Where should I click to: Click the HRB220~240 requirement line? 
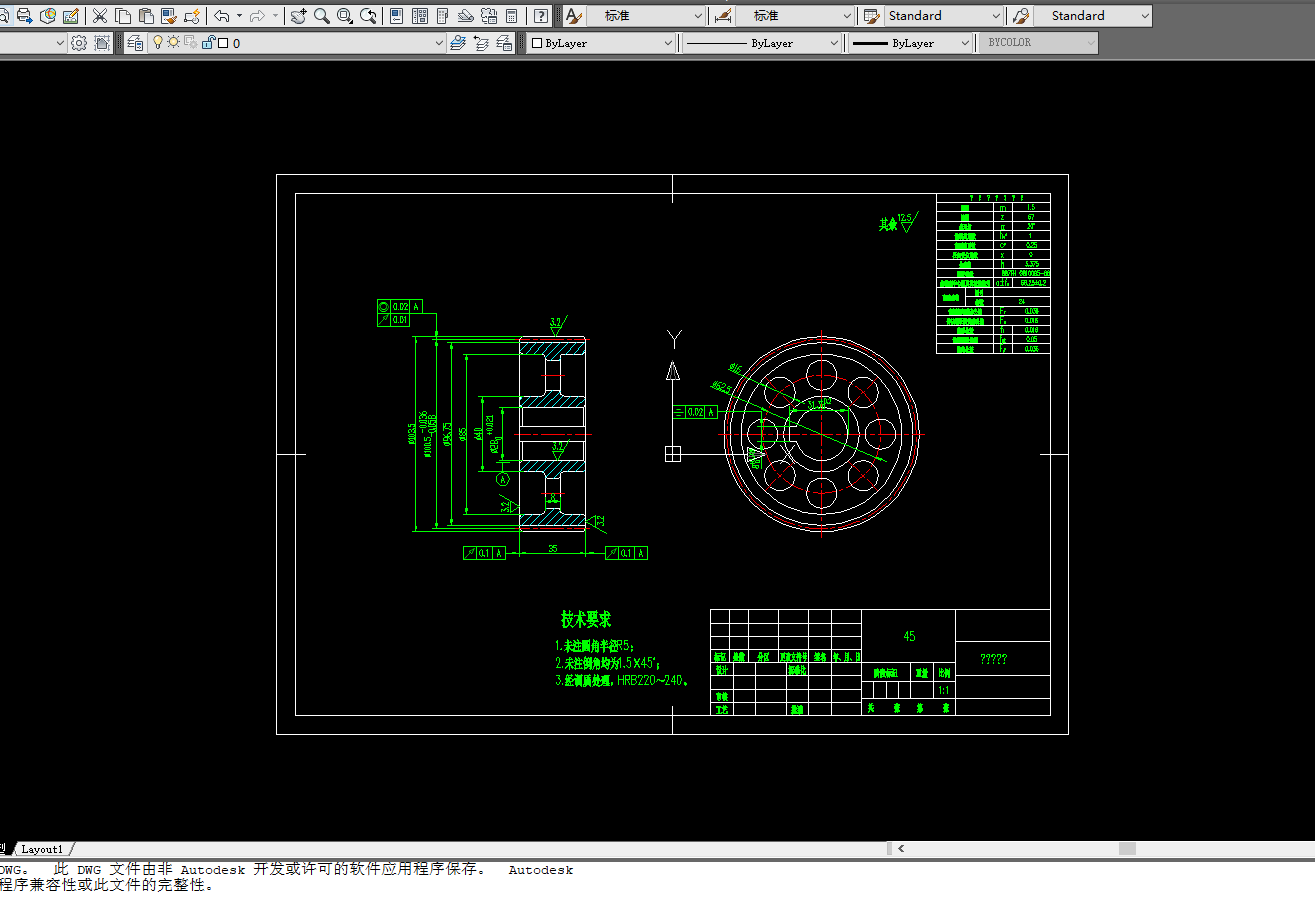click(x=621, y=681)
